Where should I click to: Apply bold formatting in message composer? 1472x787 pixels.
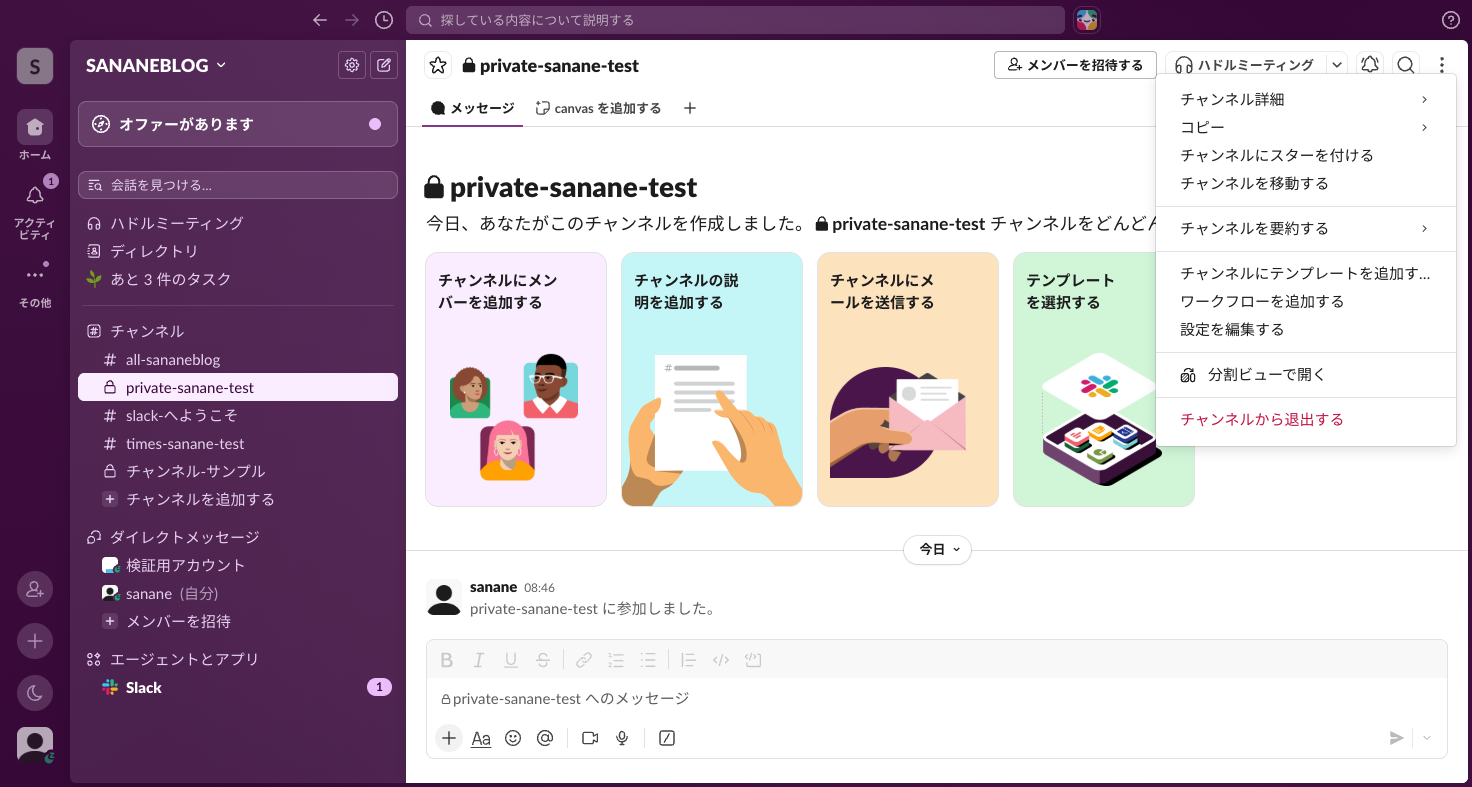(447, 660)
